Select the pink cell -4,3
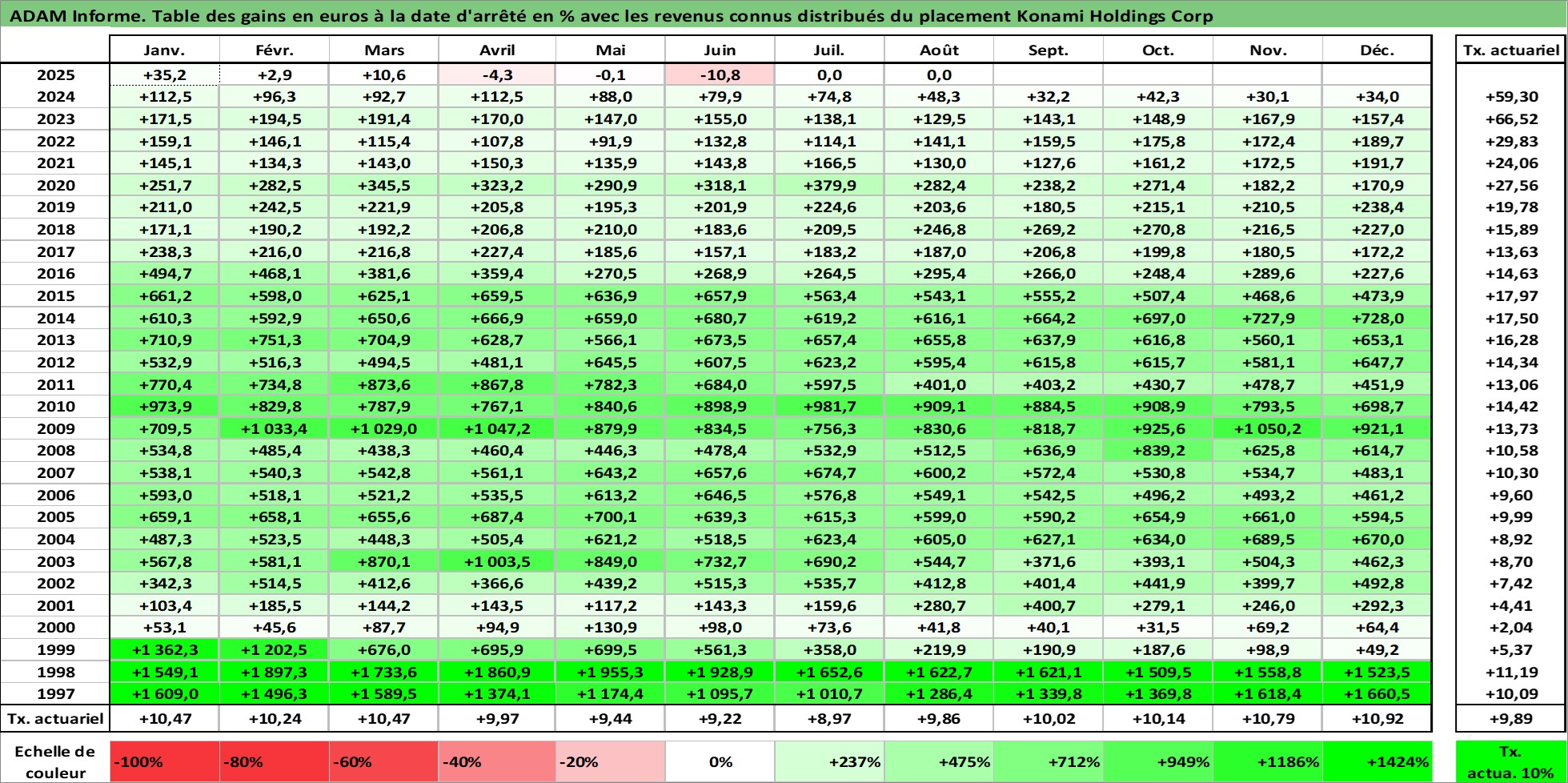Image resolution: width=1568 pixels, height=783 pixels. pos(497,75)
